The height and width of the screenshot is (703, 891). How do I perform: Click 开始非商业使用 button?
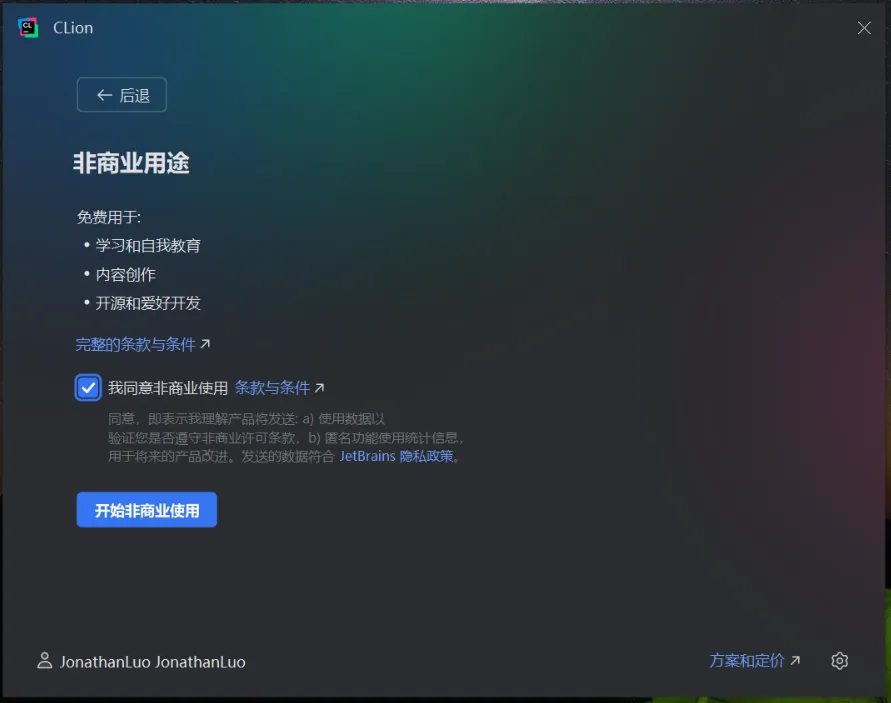[x=147, y=510]
